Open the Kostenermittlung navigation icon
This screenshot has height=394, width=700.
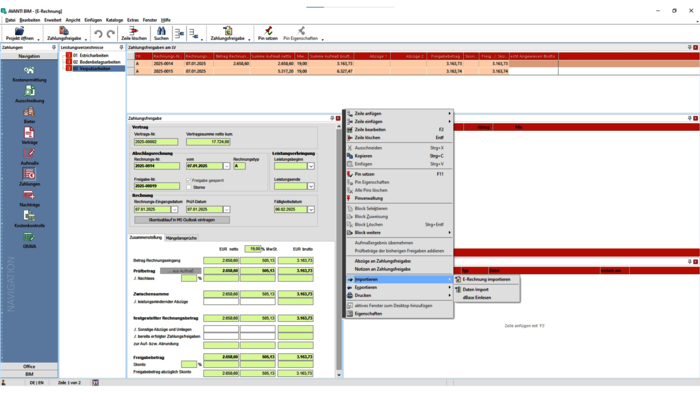(29, 71)
